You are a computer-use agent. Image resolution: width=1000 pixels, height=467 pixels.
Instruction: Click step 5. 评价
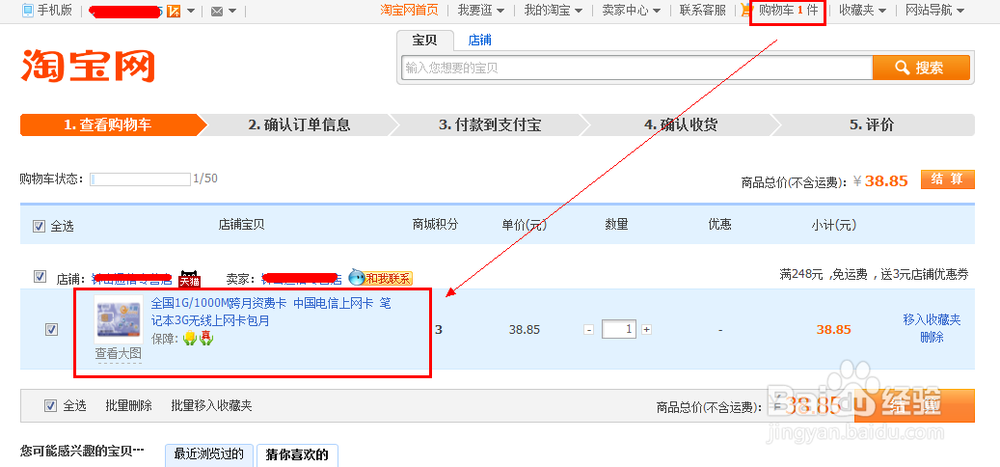tap(872, 125)
